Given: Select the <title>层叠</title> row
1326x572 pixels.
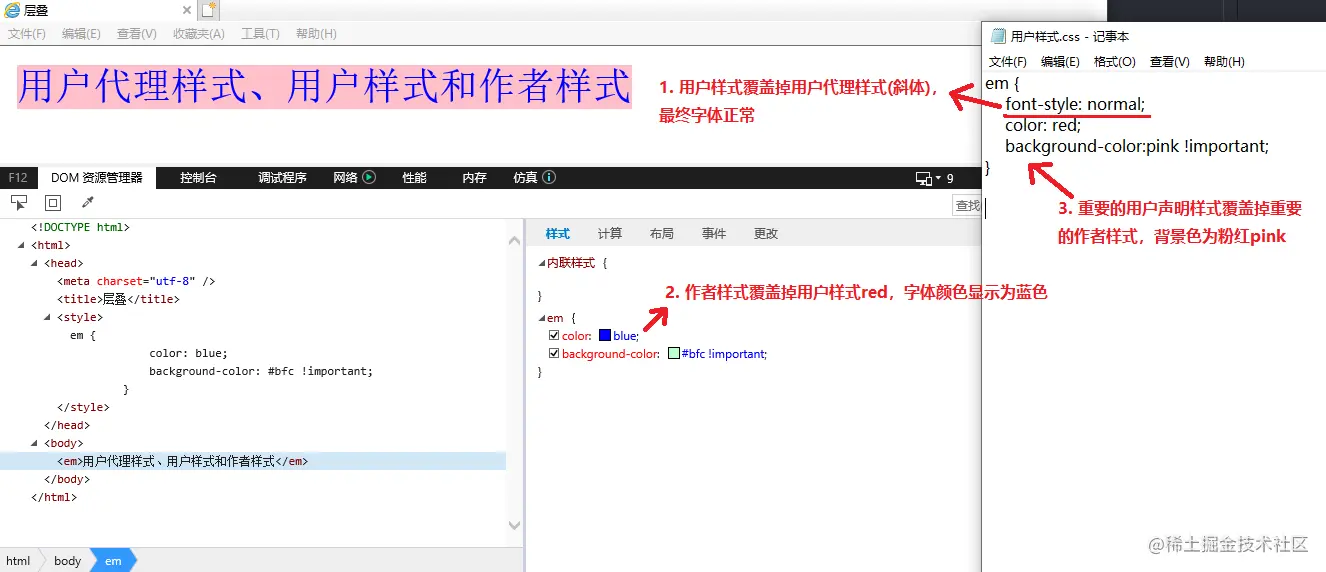Looking at the screenshot, I should [x=118, y=299].
